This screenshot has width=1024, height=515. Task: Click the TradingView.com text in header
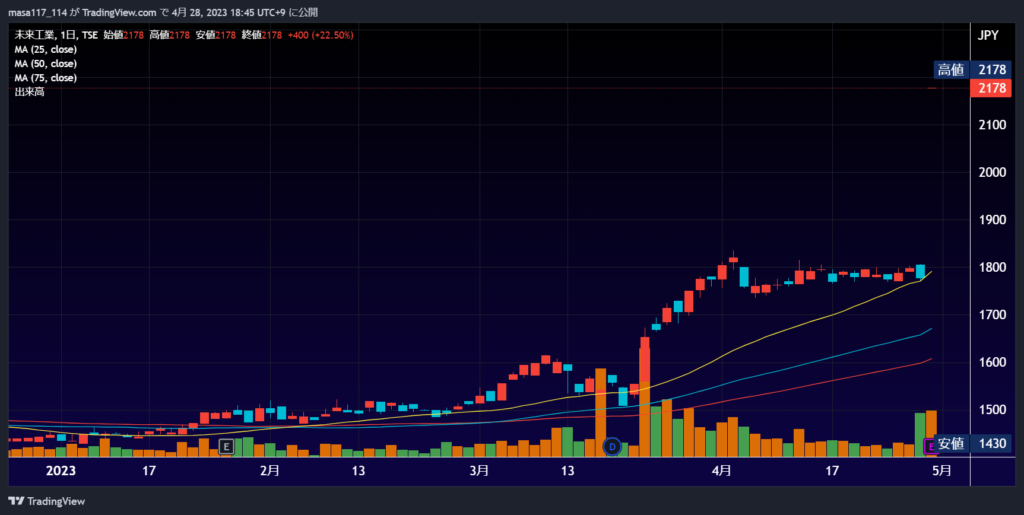click(120, 12)
